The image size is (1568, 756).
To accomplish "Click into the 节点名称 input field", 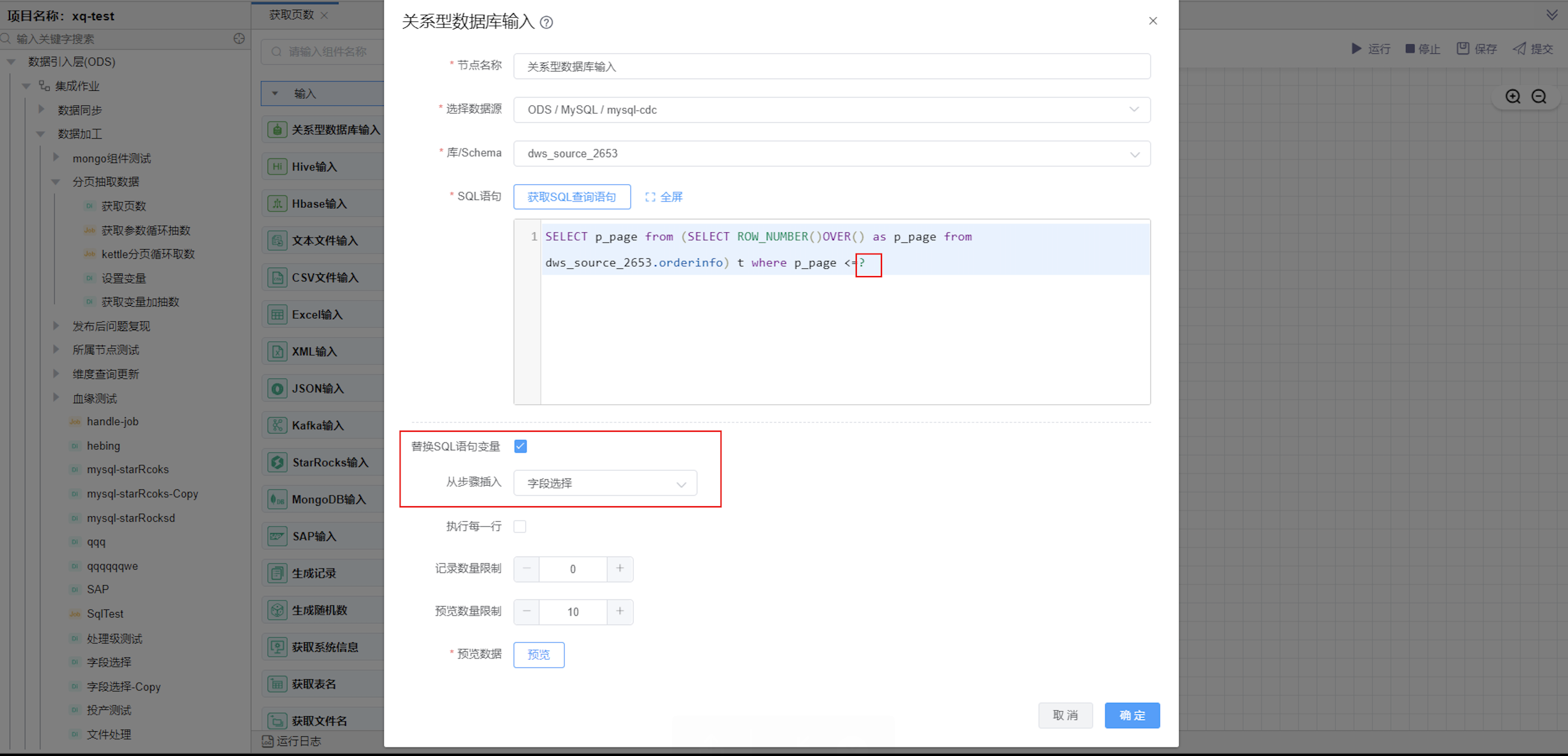I will 831,66.
